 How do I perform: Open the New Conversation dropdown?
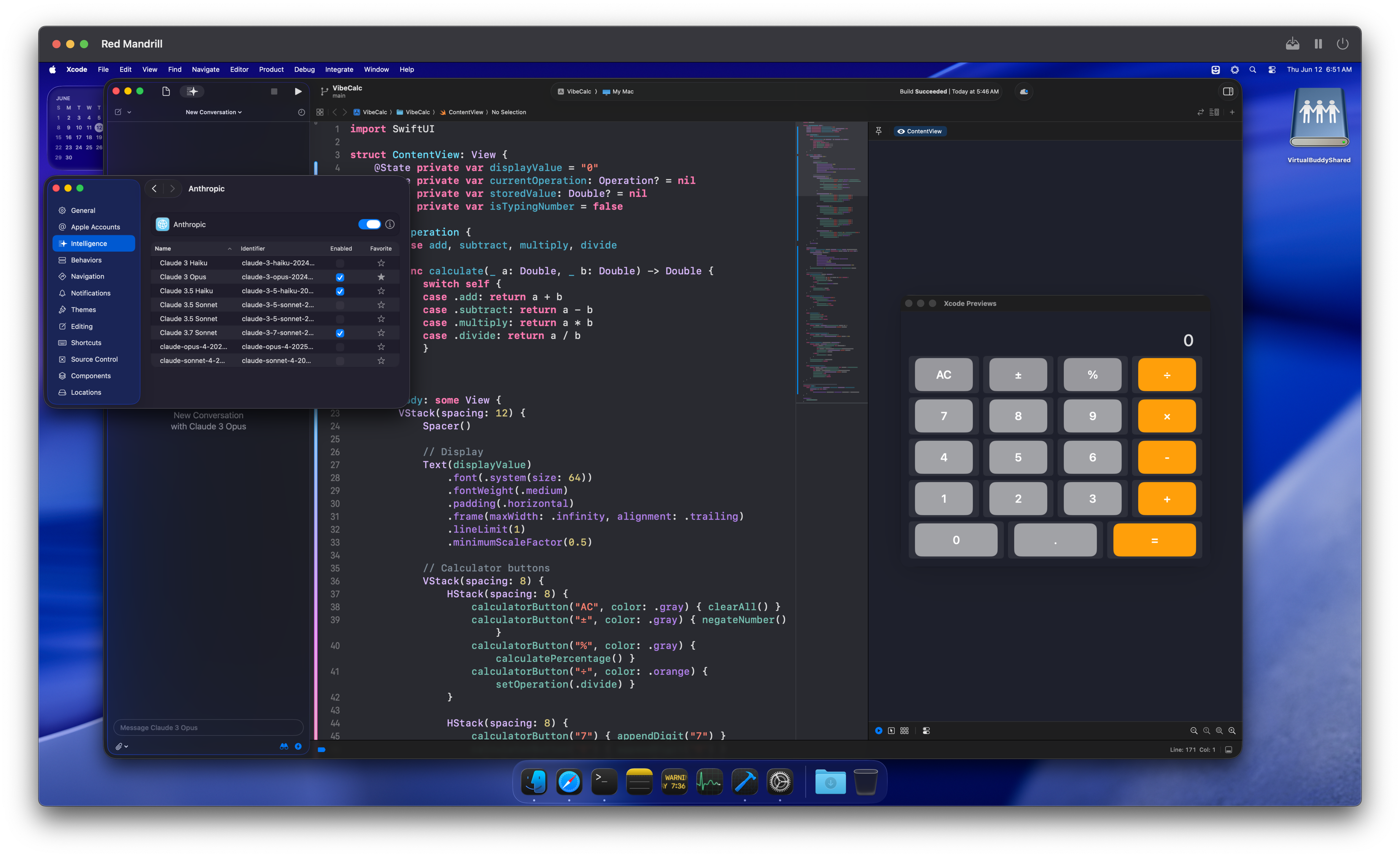pyautogui.click(x=214, y=112)
